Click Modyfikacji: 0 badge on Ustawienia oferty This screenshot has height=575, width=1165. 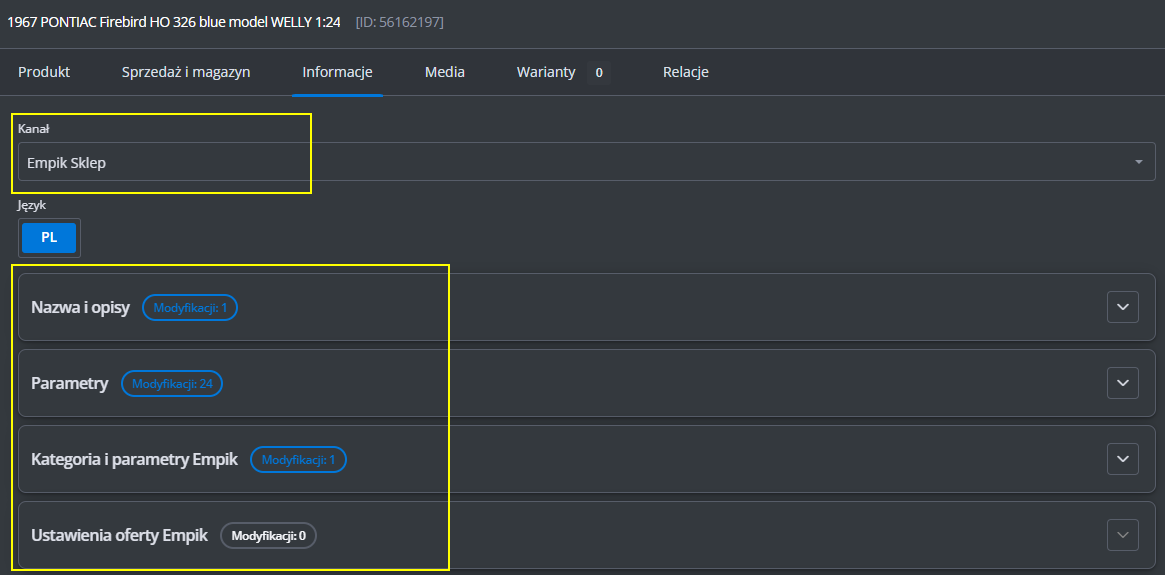coord(268,536)
